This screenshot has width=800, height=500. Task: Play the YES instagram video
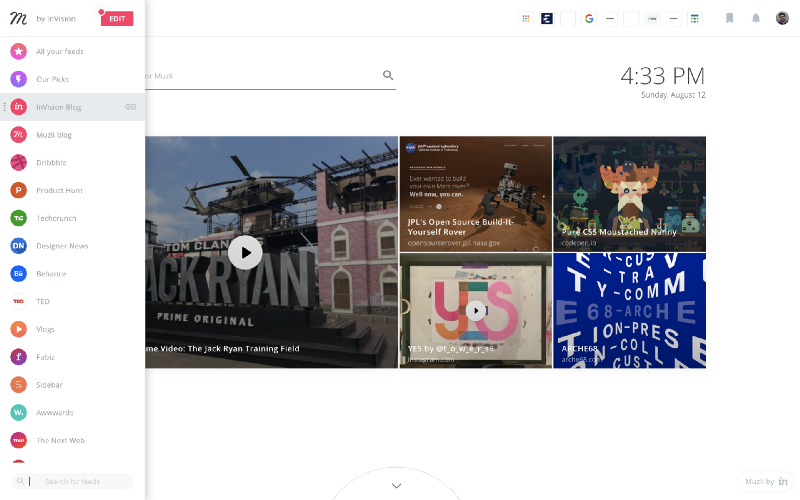pos(476,310)
